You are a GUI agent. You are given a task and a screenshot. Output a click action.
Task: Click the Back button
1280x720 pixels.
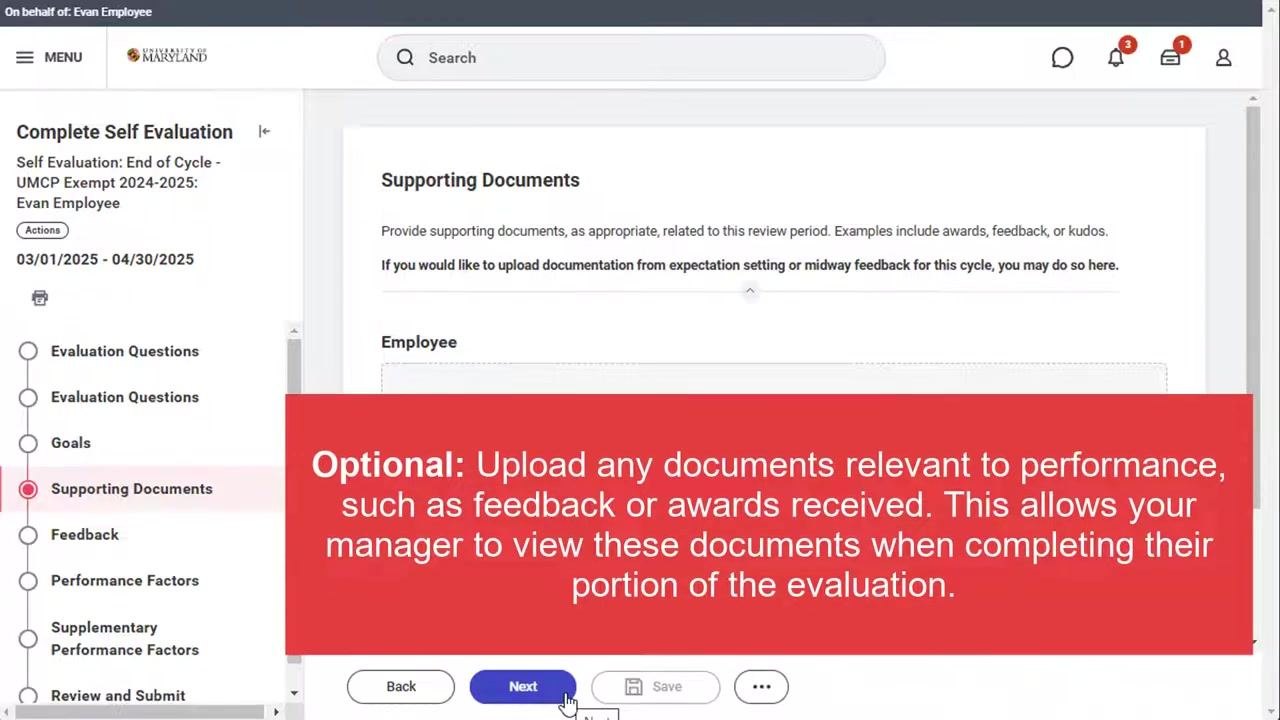401,687
